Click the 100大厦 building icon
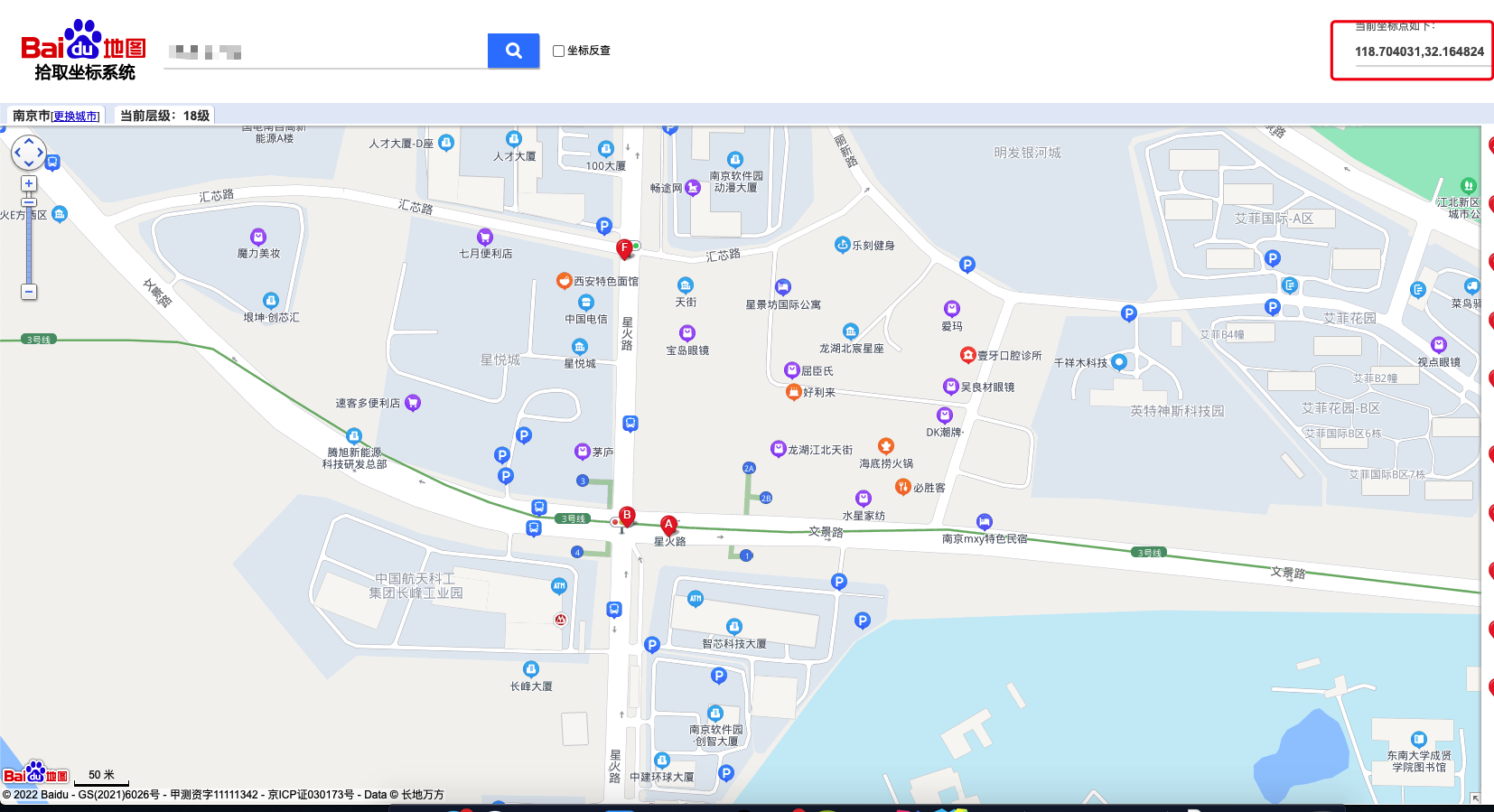1494x812 pixels. click(606, 149)
